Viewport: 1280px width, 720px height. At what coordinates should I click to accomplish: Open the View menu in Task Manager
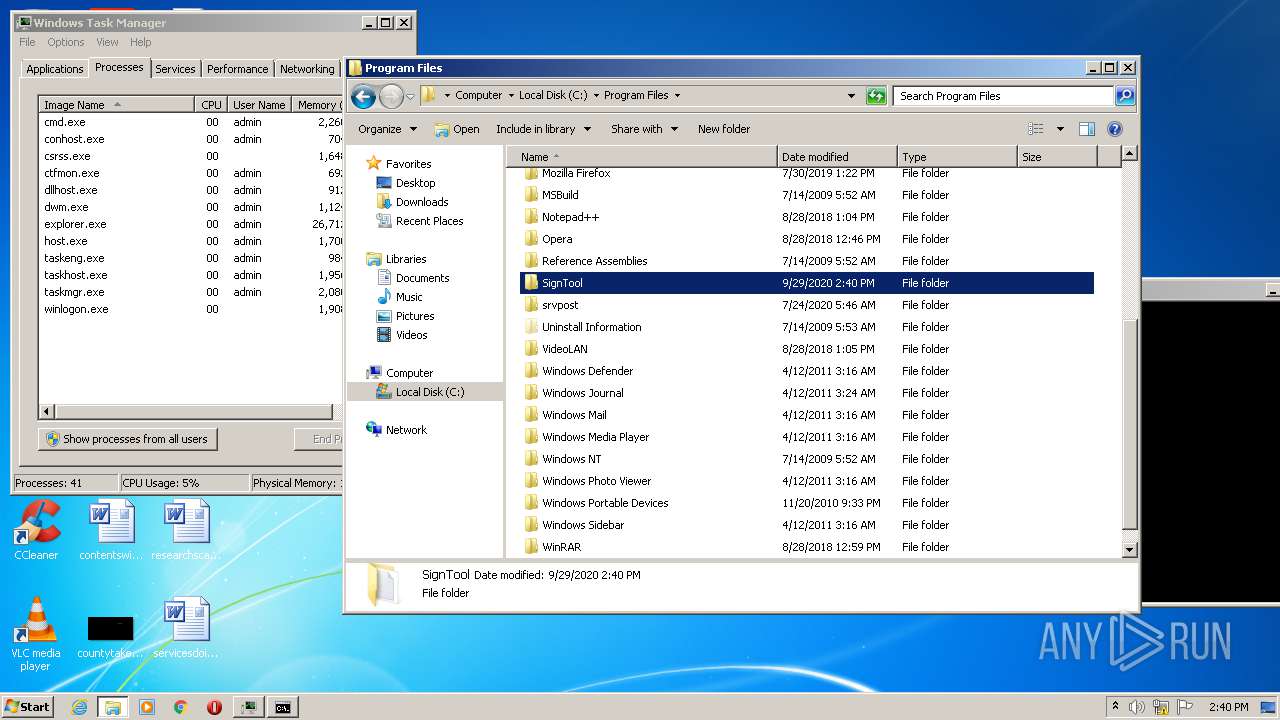tap(107, 42)
